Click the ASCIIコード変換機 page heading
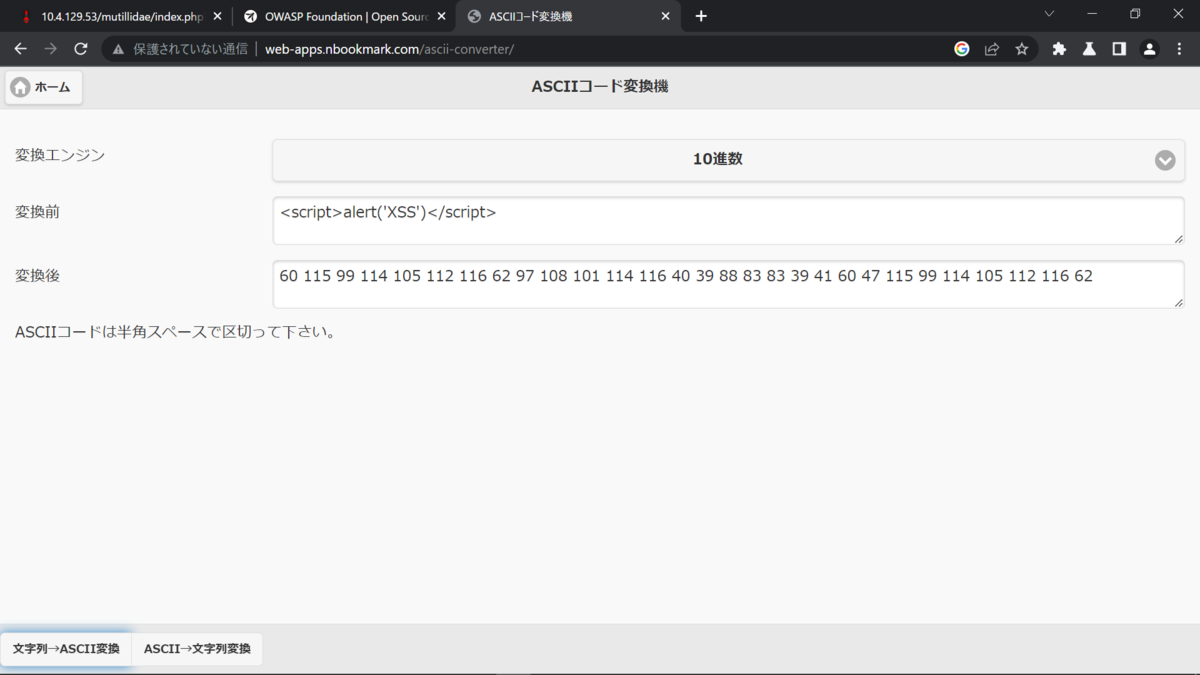This screenshot has width=1200, height=675. (600, 87)
